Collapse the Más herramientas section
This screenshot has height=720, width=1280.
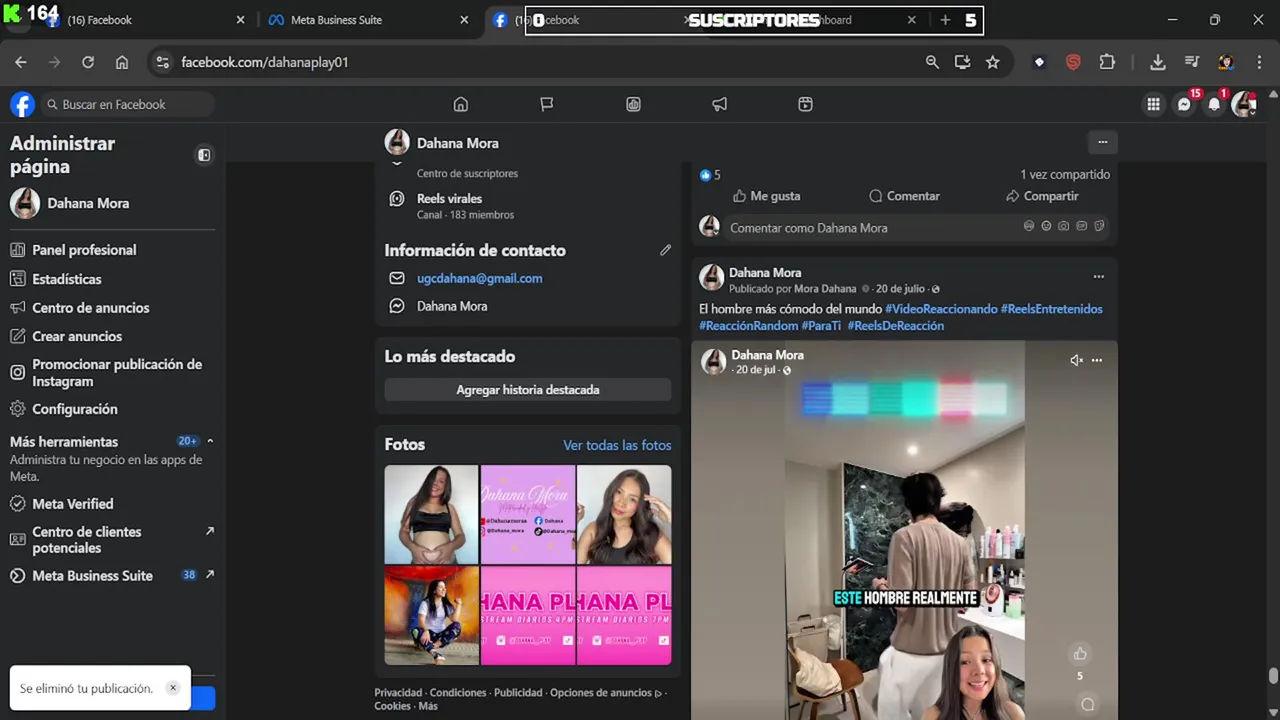pyautogui.click(x=210, y=441)
